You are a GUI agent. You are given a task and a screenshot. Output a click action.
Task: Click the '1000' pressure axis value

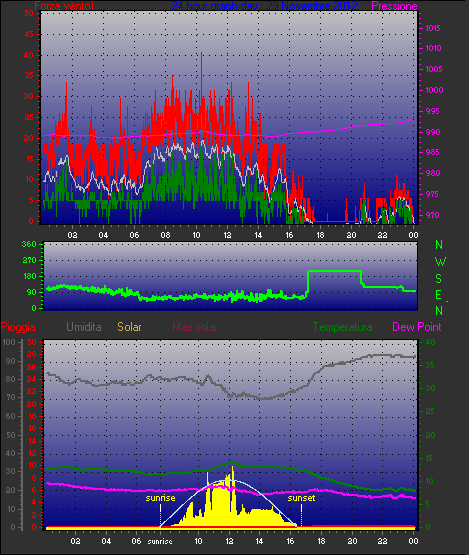click(x=434, y=90)
